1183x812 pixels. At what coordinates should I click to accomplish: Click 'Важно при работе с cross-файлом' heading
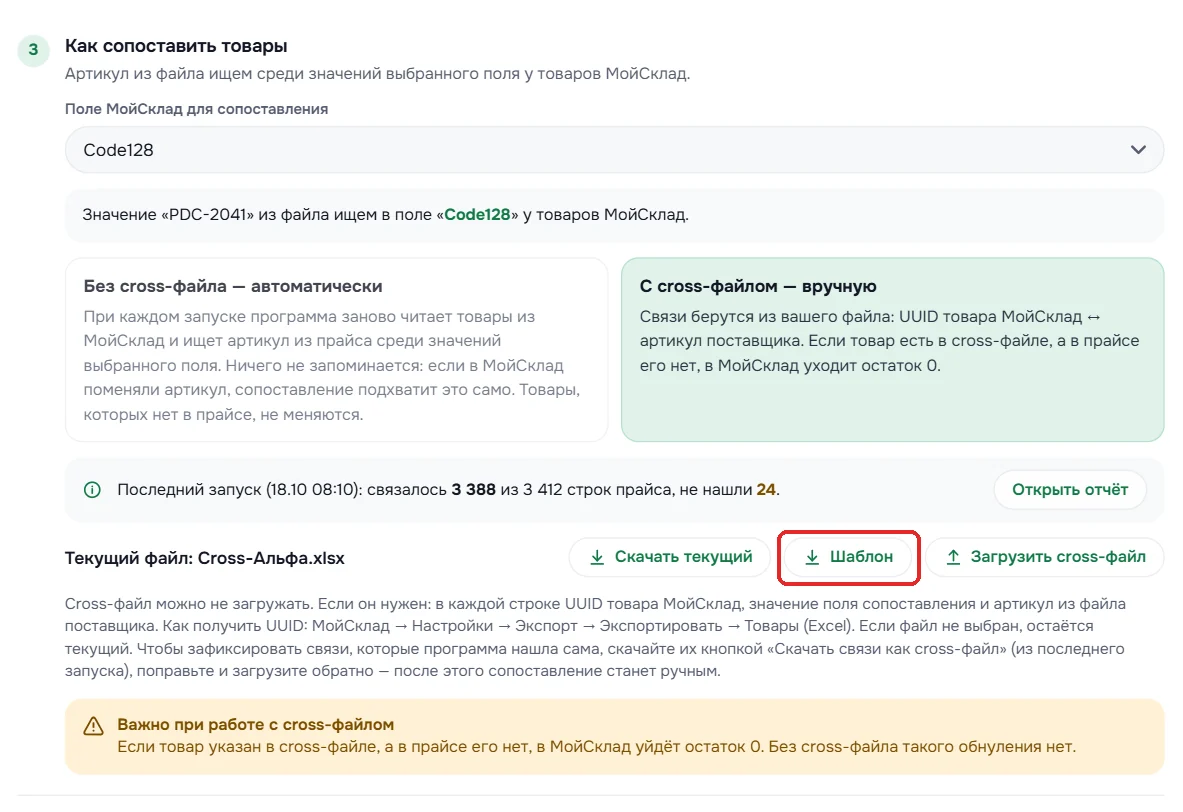[256, 724]
